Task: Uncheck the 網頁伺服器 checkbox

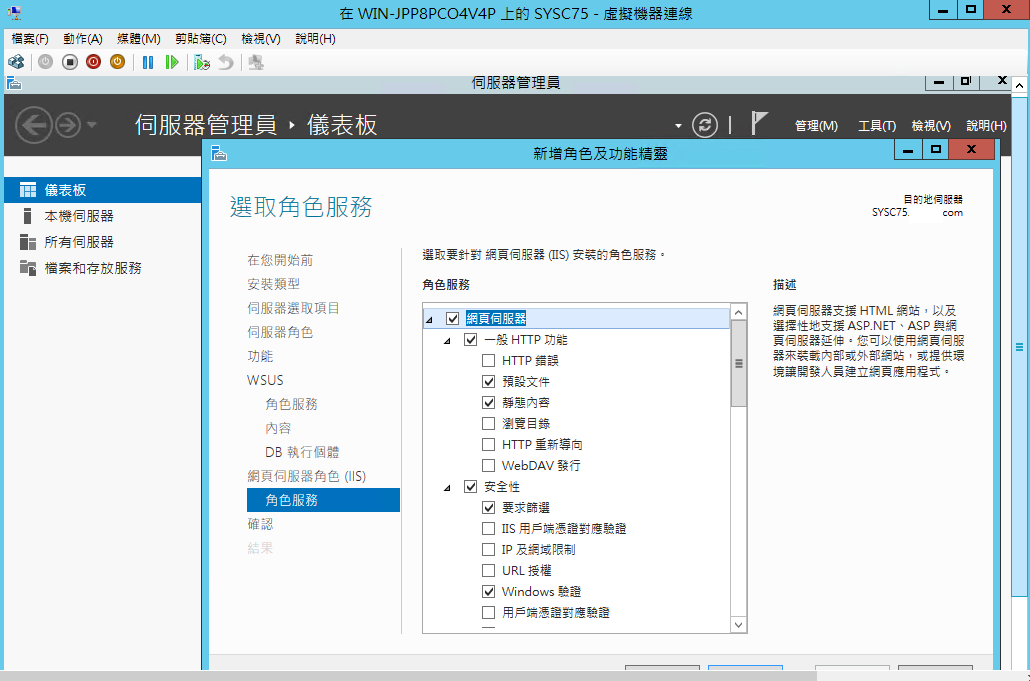Action: coord(452,319)
